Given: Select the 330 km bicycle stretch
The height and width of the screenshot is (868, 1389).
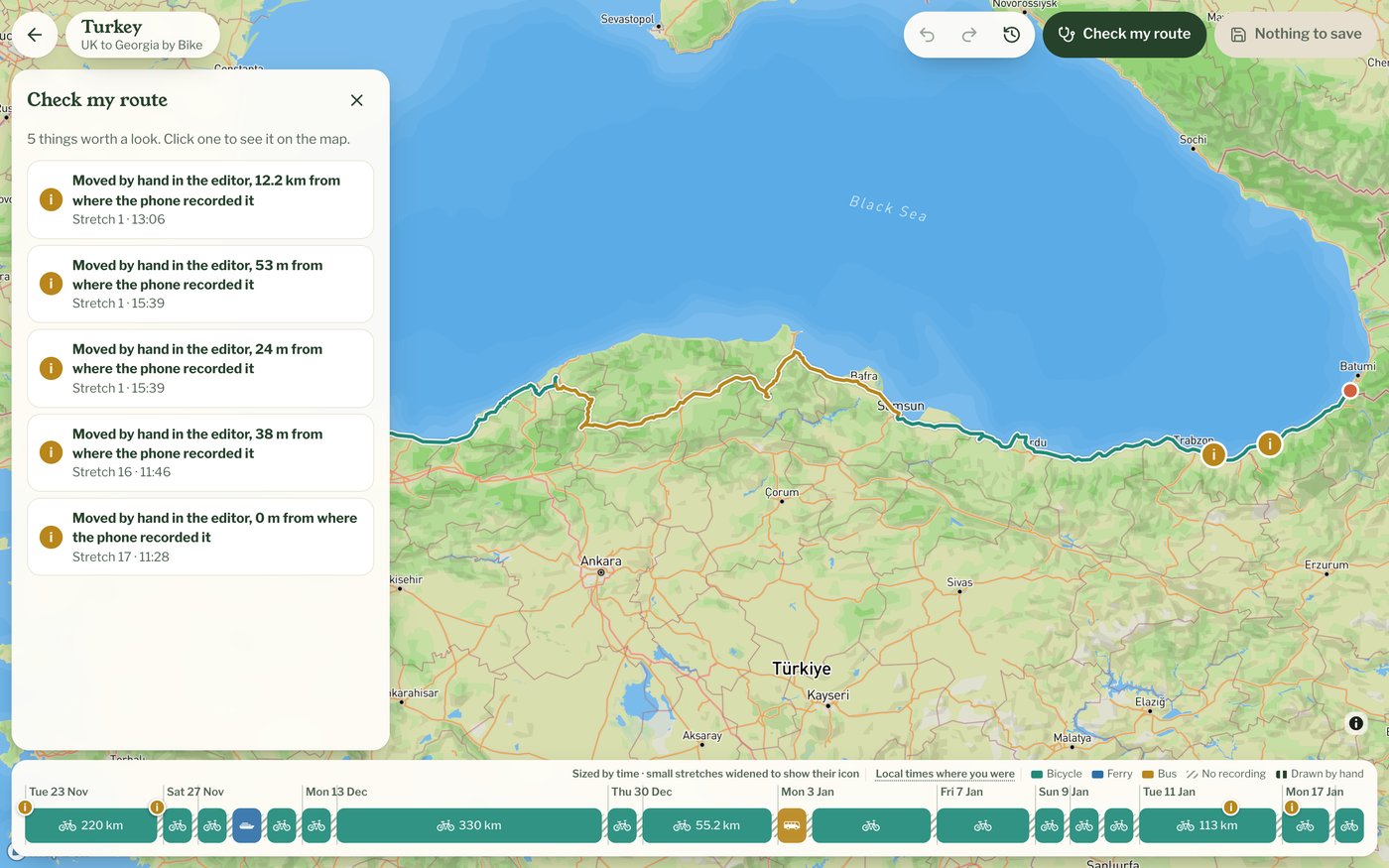Looking at the screenshot, I should 469,825.
